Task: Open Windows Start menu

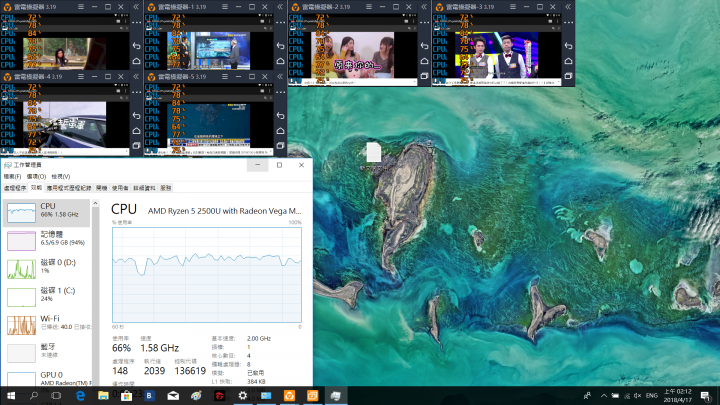Action: point(11,395)
